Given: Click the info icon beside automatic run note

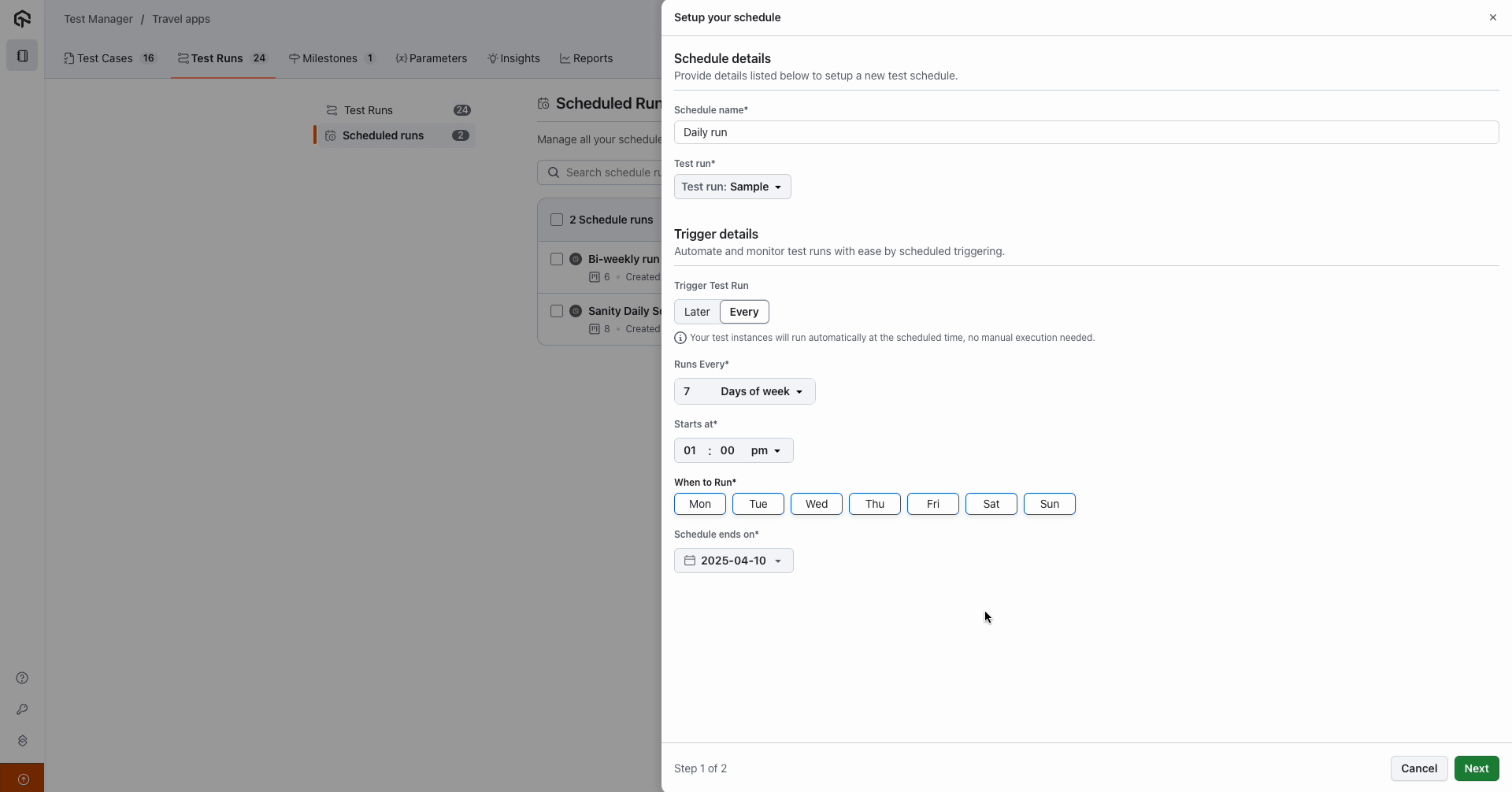Looking at the screenshot, I should click(x=680, y=338).
